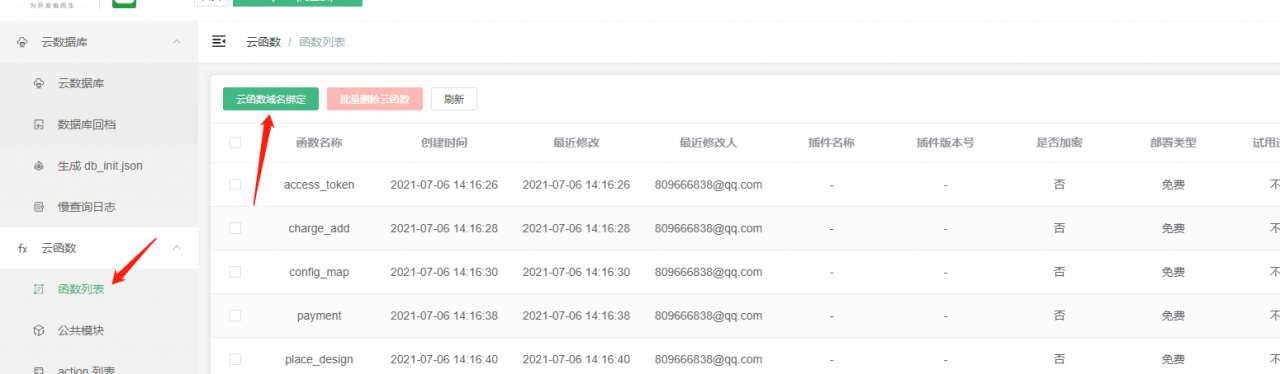The image size is (1280, 374).
Task: Click creation time 2021-07-06 14:16:28 of charge_add
Action: click(444, 228)
